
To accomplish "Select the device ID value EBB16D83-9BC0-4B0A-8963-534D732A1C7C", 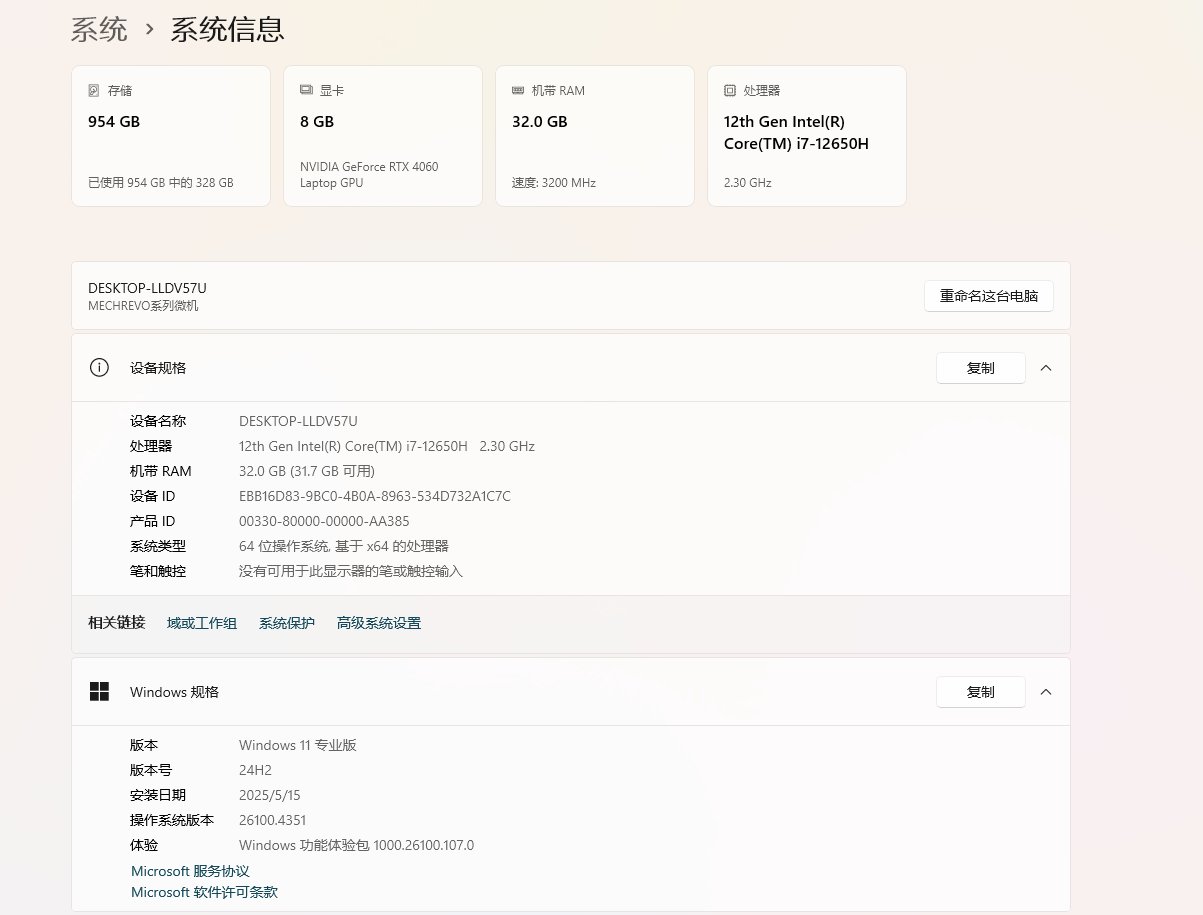I will click(x=375, y=496).
